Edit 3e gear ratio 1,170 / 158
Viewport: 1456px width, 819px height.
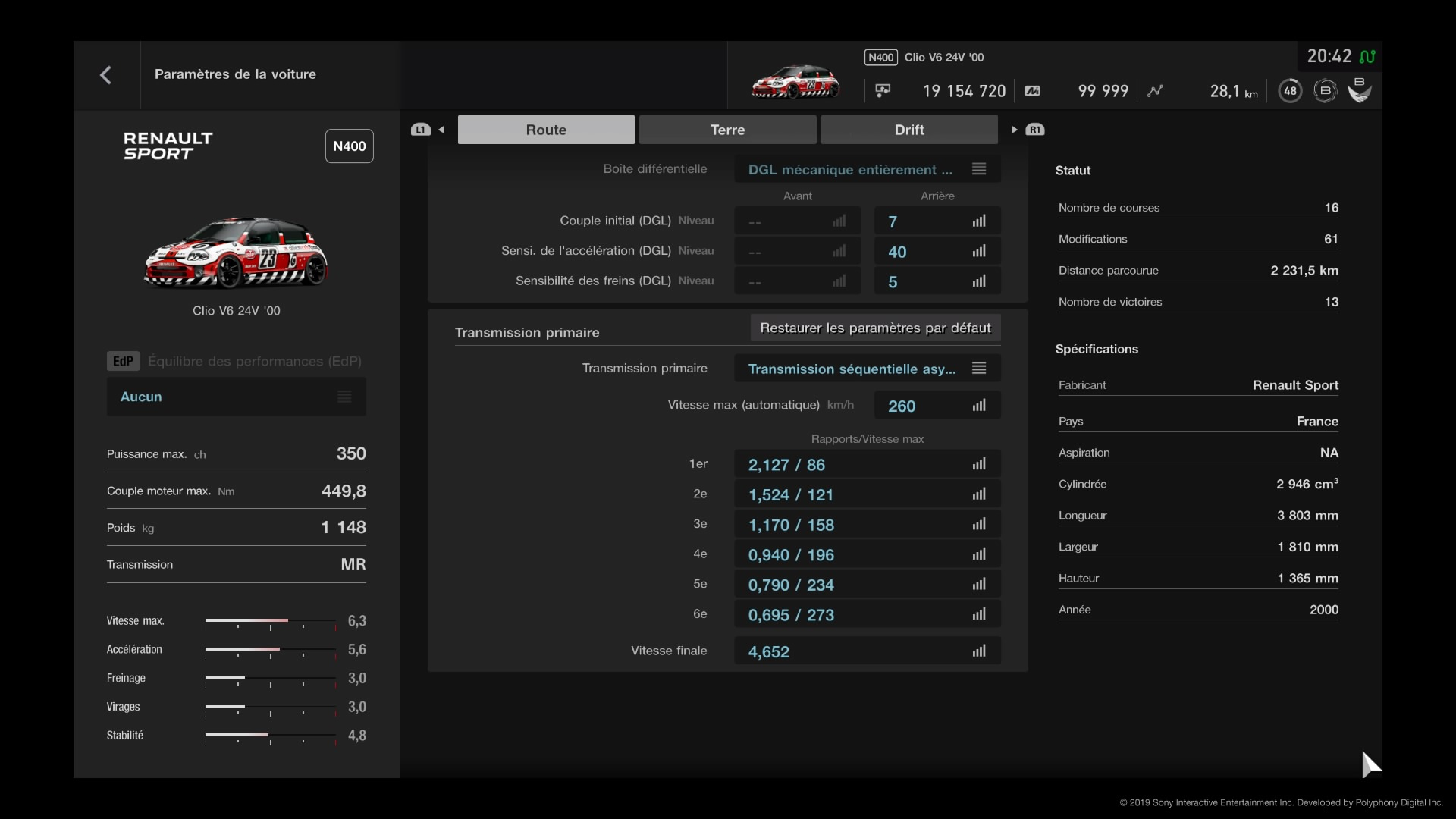point(868,524)
